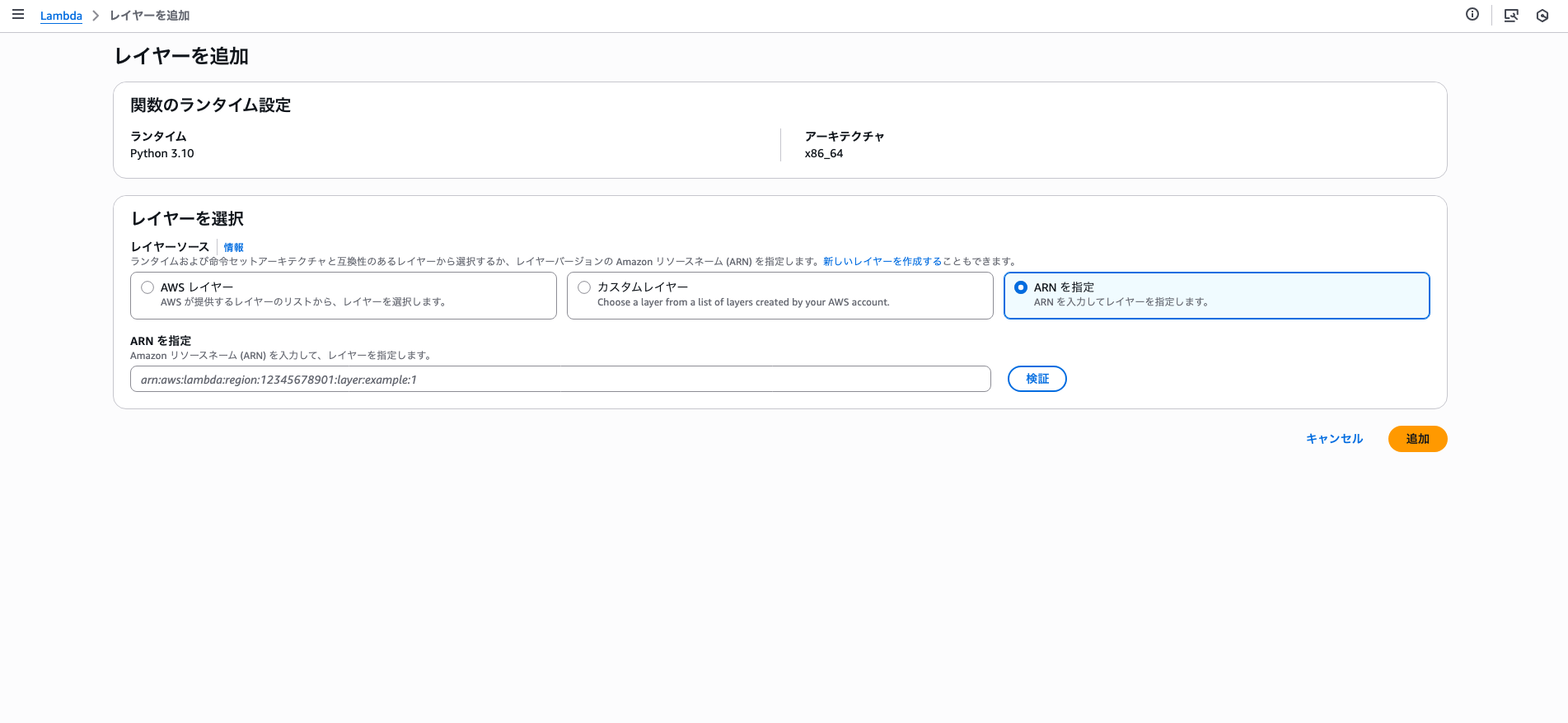
Task: Follow the 新しいレイヤーを作成する link
Action: (x=882, y=262)
